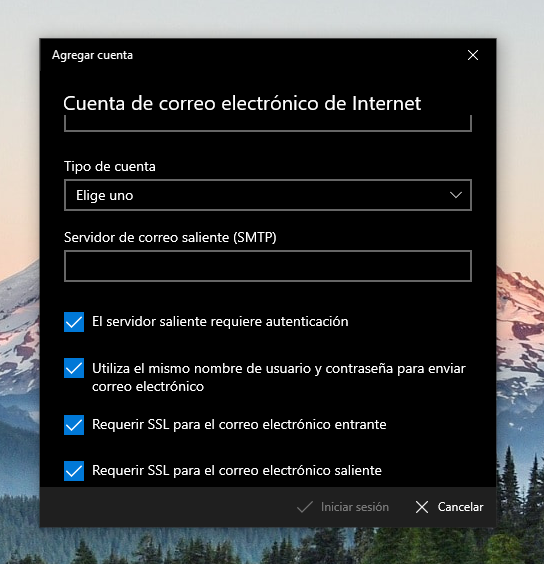
Task: Focus the Servidor de correo saliente (SMTP) field
Action: click(x=268, y=266)
